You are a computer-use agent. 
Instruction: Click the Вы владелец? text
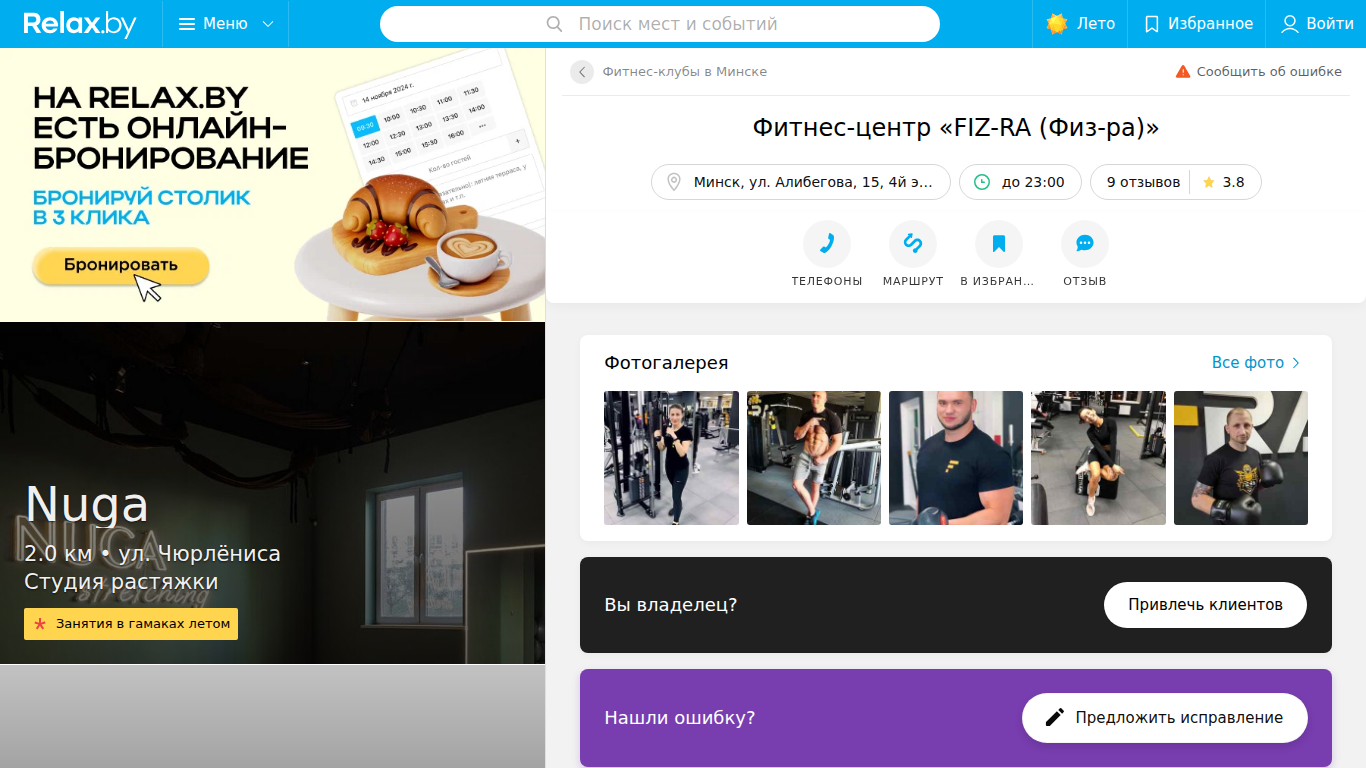pos(671,605)
